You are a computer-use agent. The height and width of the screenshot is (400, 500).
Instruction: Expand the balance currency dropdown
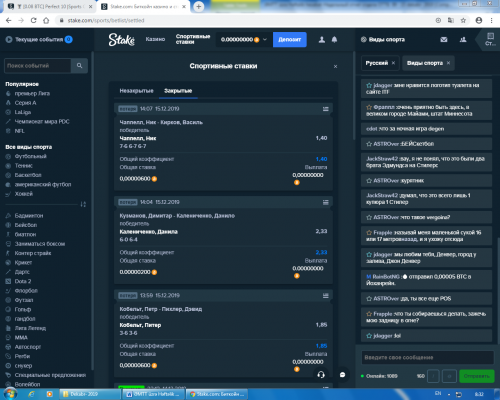point(265,40)
